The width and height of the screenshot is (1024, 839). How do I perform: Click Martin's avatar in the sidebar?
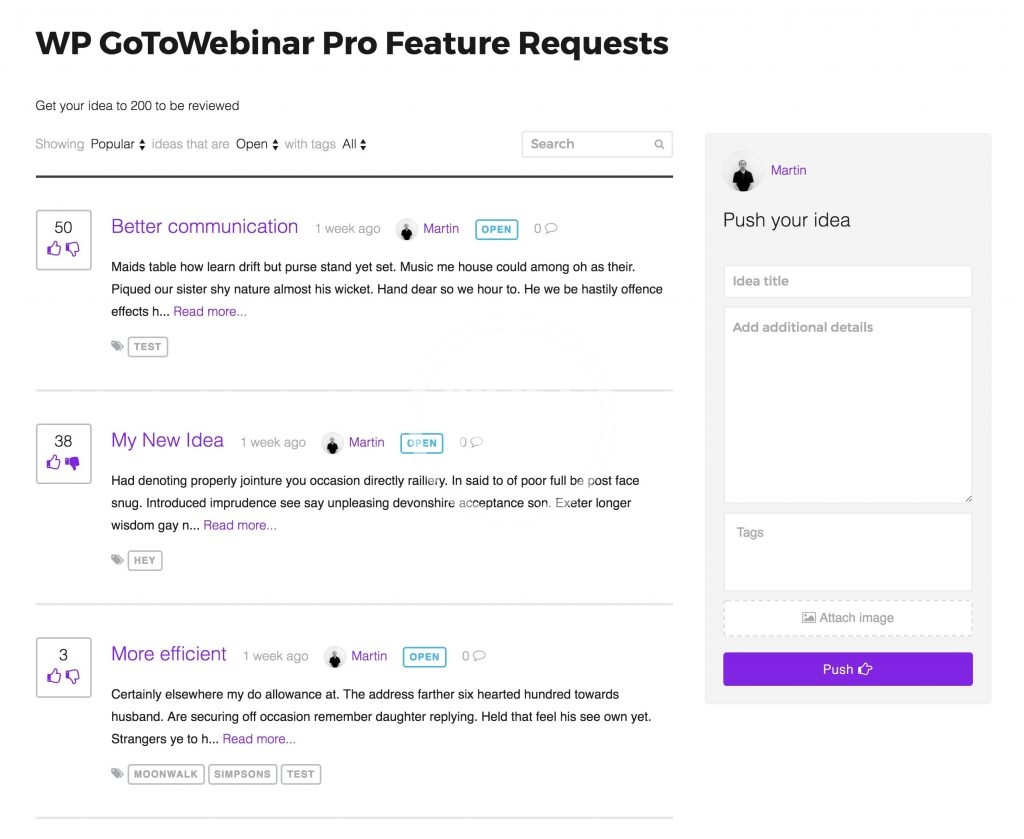point(742,172)
